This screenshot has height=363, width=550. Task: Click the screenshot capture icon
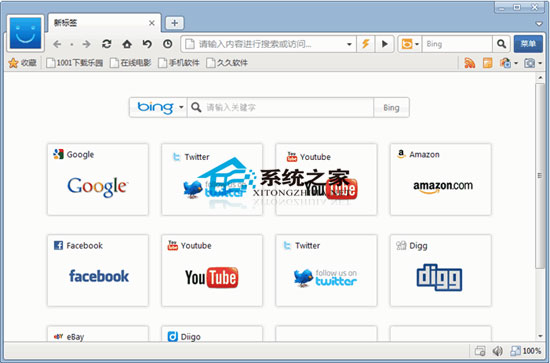529,63
